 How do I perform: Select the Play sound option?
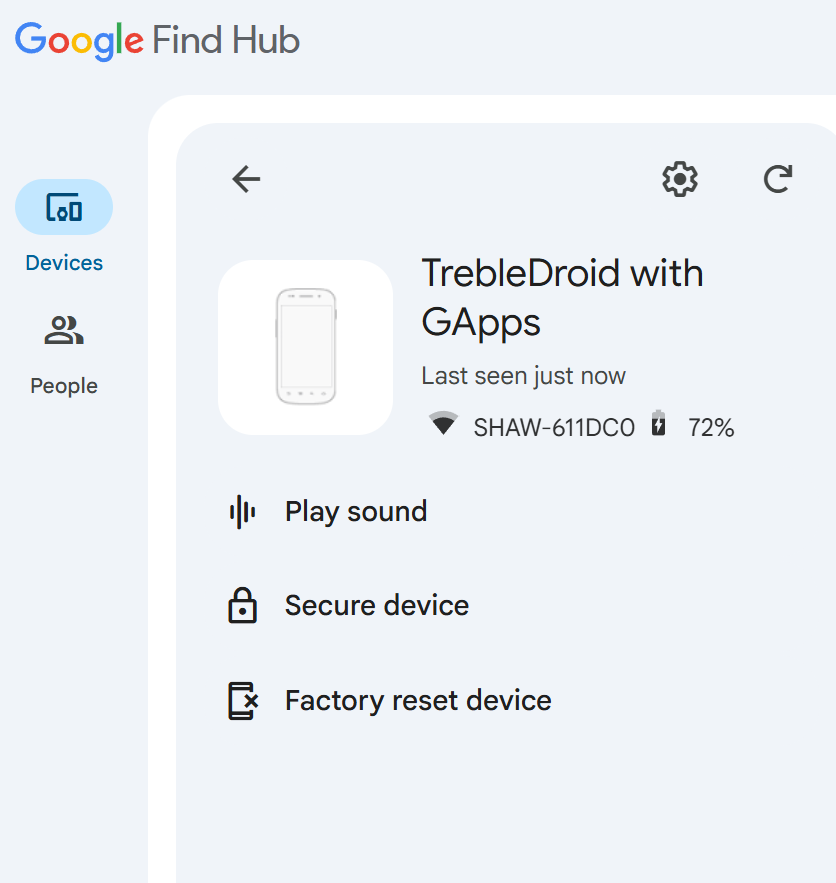pos(356,512)
